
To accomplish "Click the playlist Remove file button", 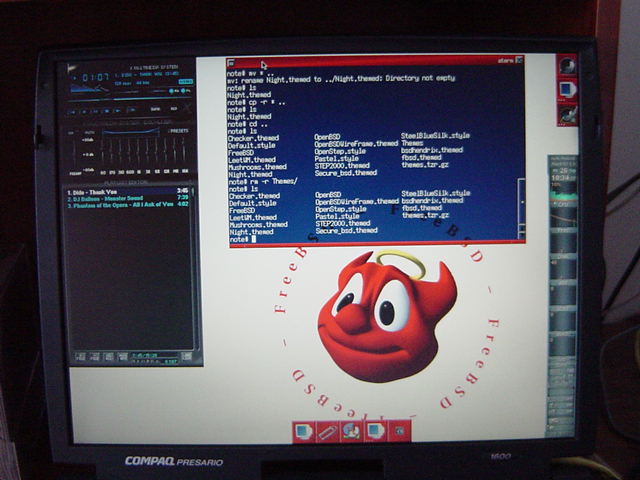I will tap(95, 356).
